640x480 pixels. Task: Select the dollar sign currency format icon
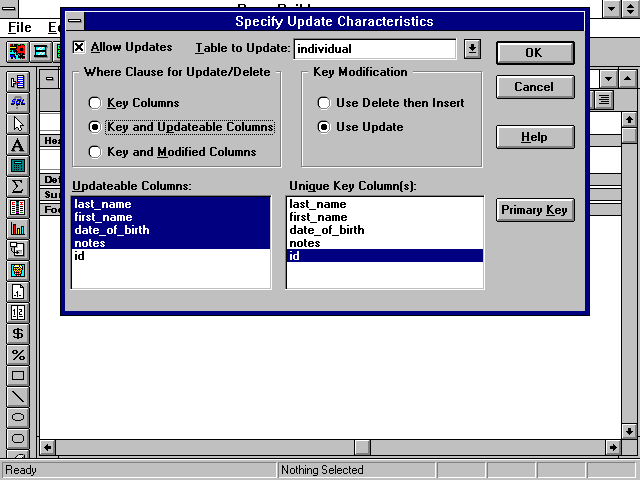click(17, 333)
